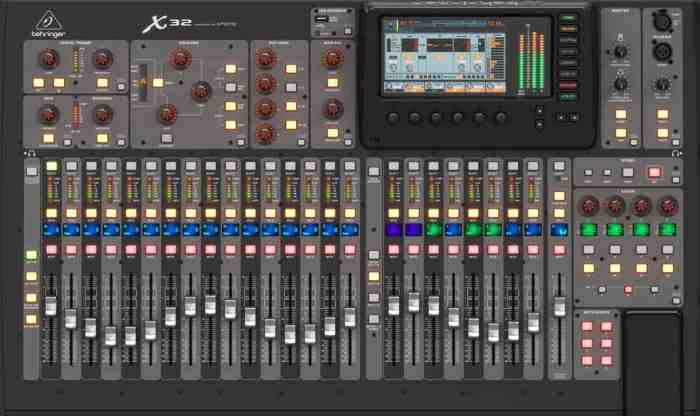Select the red Mute Grp display button

(x=568, y=85)
